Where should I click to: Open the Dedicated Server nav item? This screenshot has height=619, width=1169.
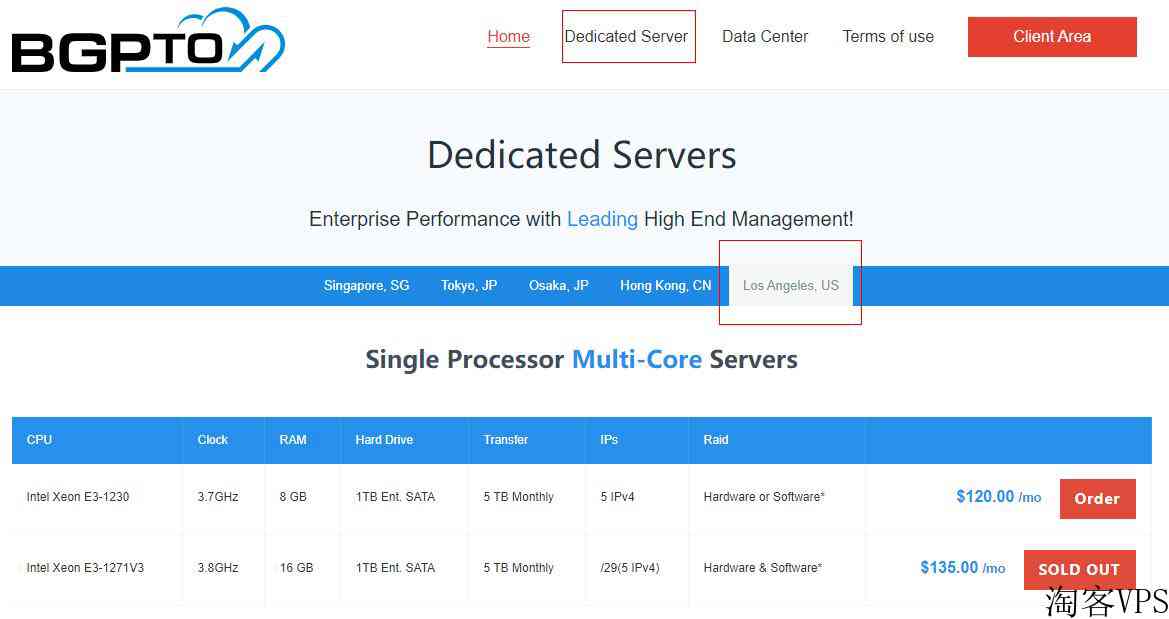point(626,37)
